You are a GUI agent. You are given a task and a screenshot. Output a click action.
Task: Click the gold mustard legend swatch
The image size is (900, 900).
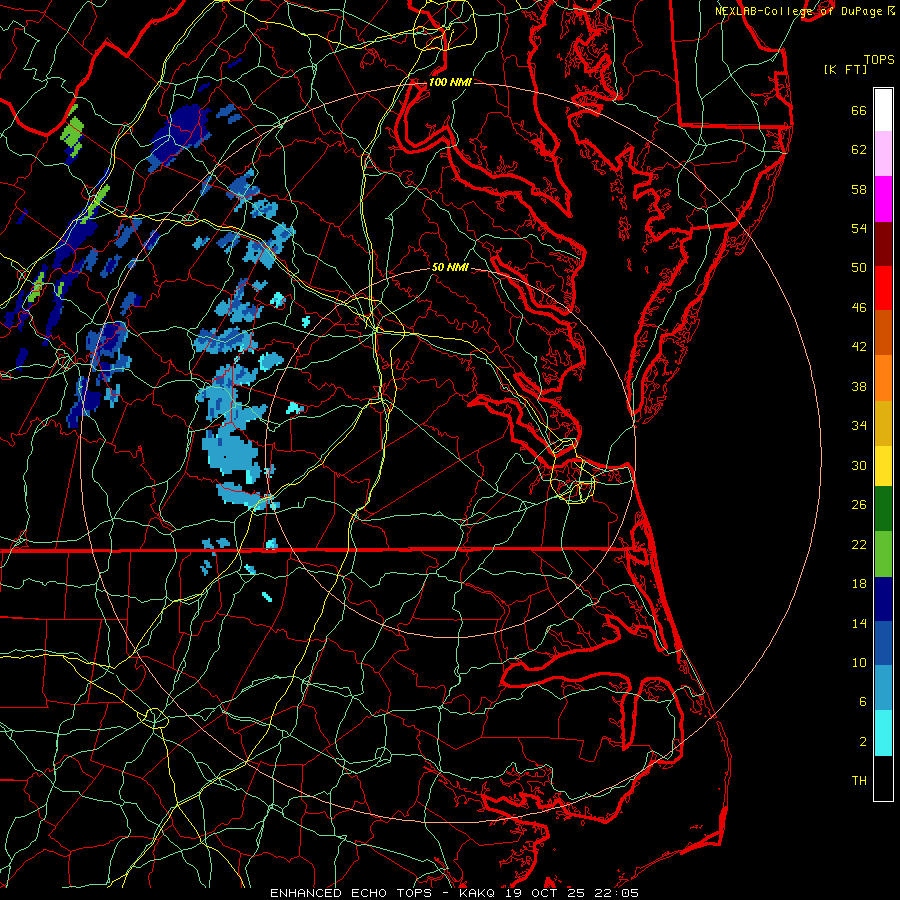pos(883,423)
